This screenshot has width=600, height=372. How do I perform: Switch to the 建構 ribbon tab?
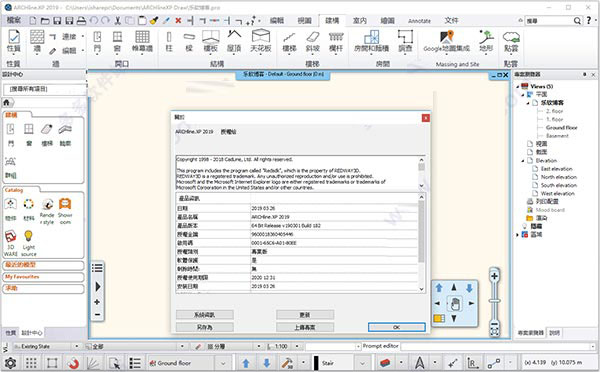(x=332, y=21)
